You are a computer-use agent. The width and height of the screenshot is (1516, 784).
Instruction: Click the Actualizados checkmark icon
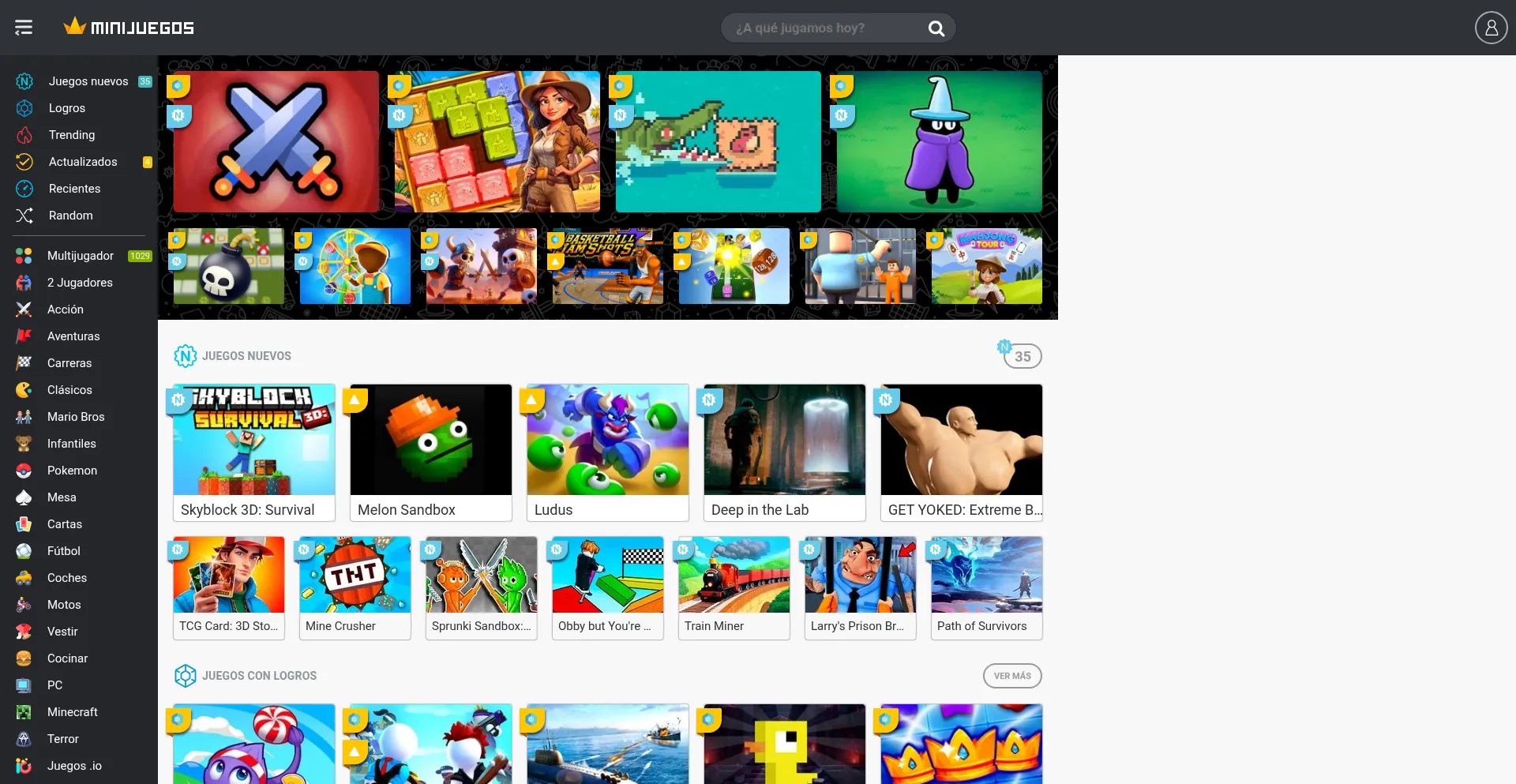pos(24,162)
